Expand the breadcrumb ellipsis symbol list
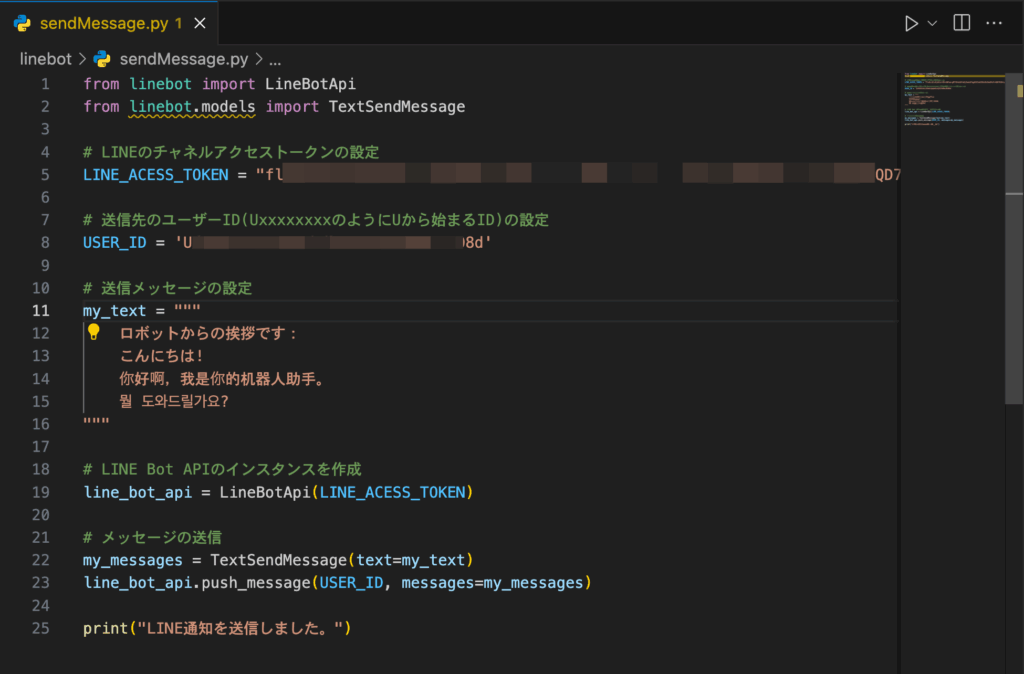The height and width of the screenshot is (674, 1024). [275, 59]
